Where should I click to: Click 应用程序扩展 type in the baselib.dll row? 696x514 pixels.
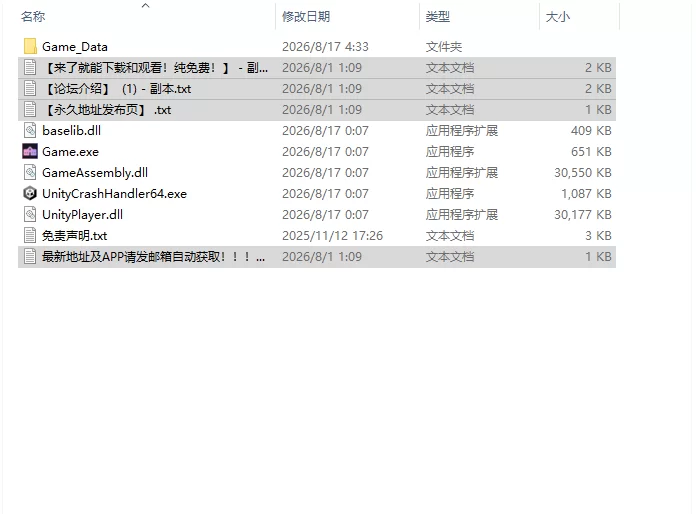[x=462, y=130]
